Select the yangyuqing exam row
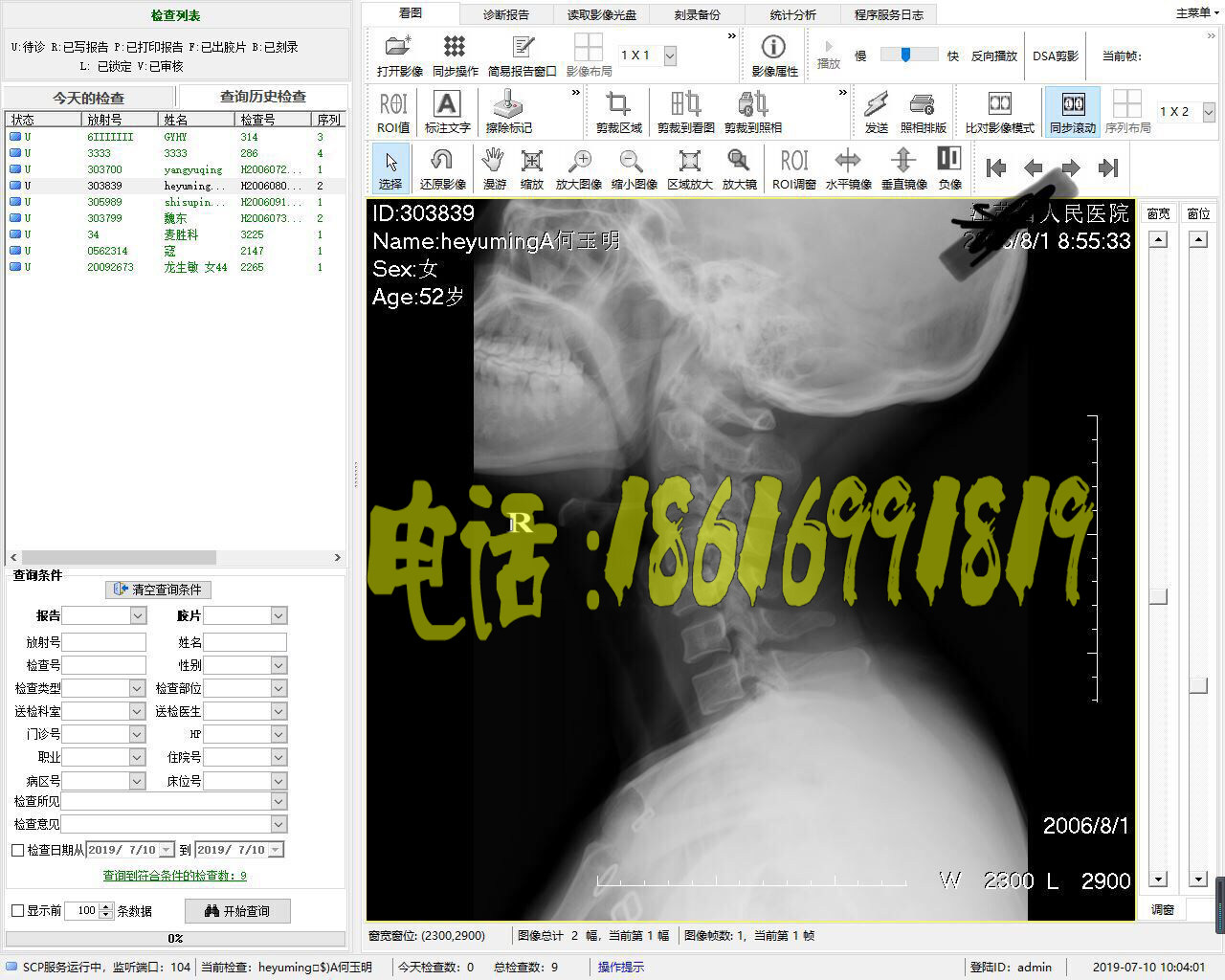1225x980 pixels. point(174,169)
